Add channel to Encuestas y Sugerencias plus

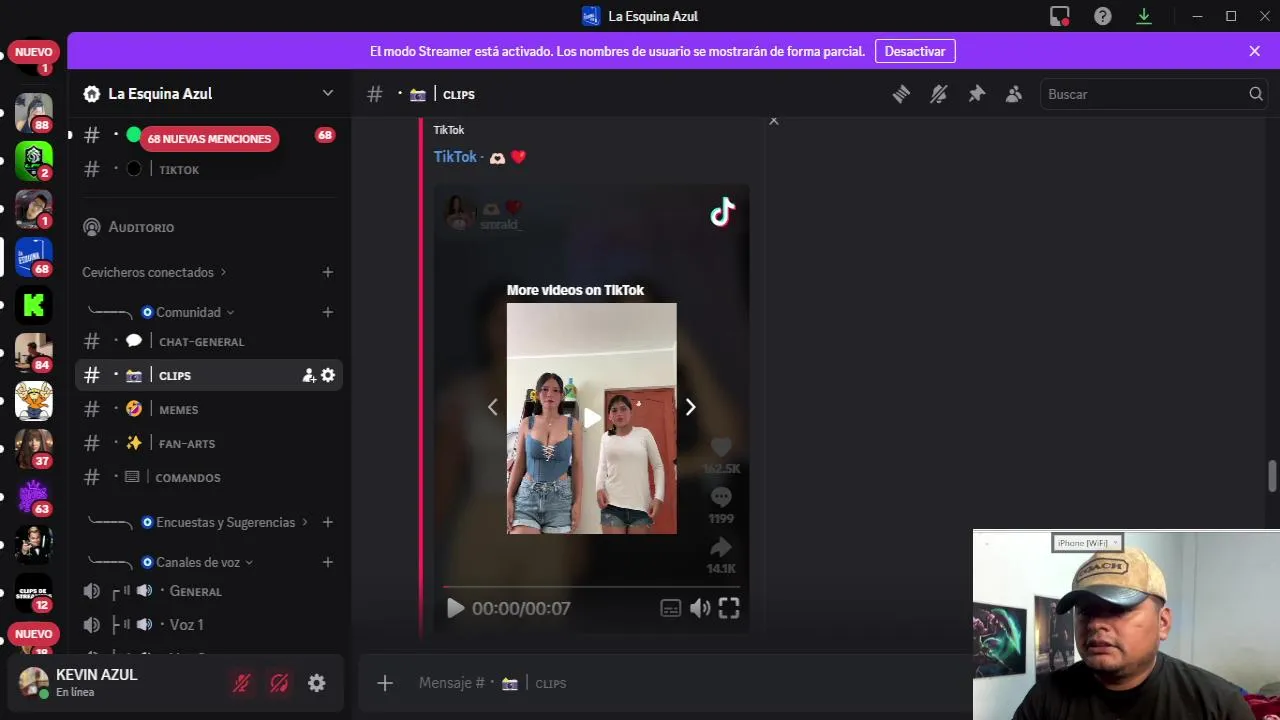[327, 522]
